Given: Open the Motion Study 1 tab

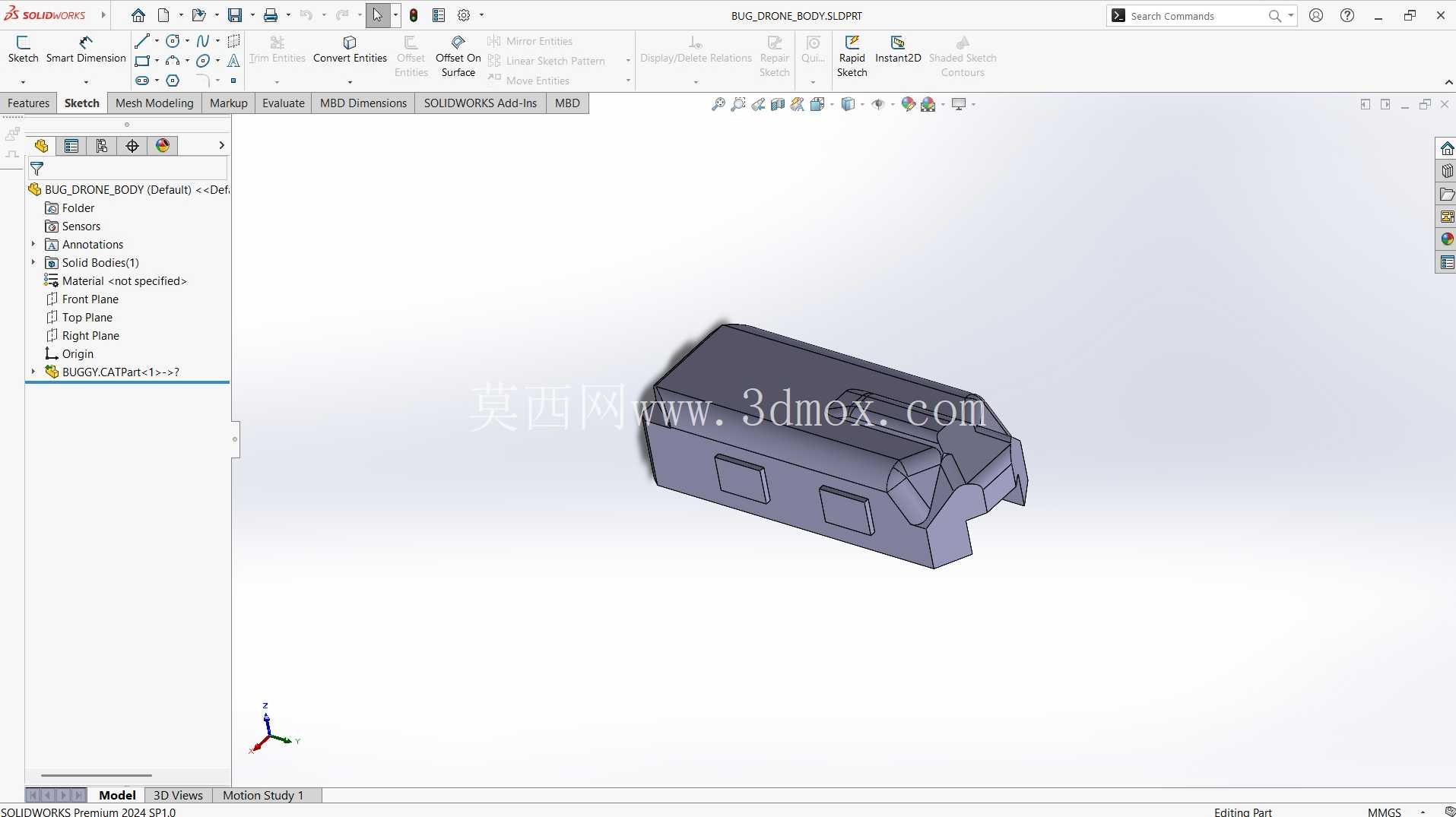Looking at the screenshot, I should [x=263, y=795].
